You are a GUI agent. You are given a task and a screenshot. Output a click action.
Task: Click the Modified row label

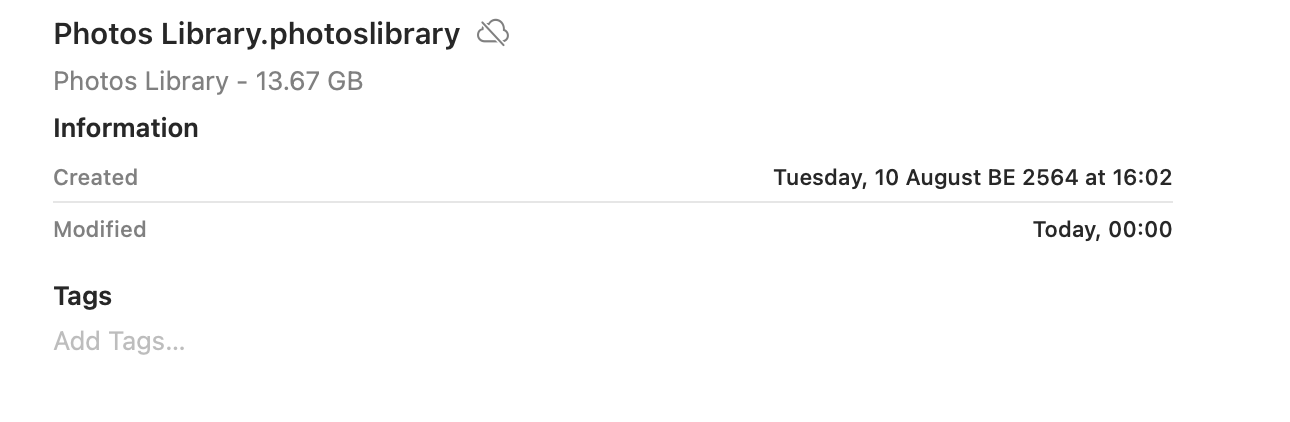(x=100, y=230)
